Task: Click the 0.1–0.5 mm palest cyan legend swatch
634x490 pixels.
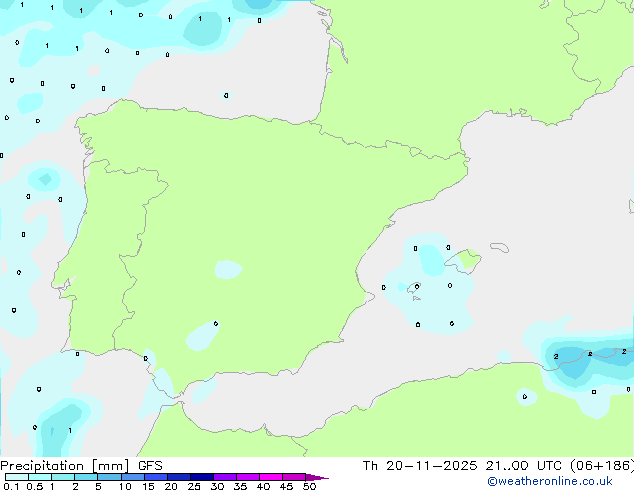Action: coord(17,477)
